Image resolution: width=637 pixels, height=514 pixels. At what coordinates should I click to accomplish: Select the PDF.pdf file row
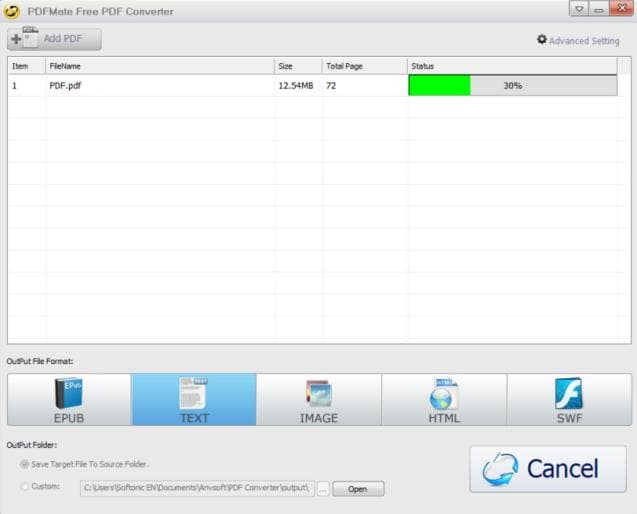coord(312,86)
